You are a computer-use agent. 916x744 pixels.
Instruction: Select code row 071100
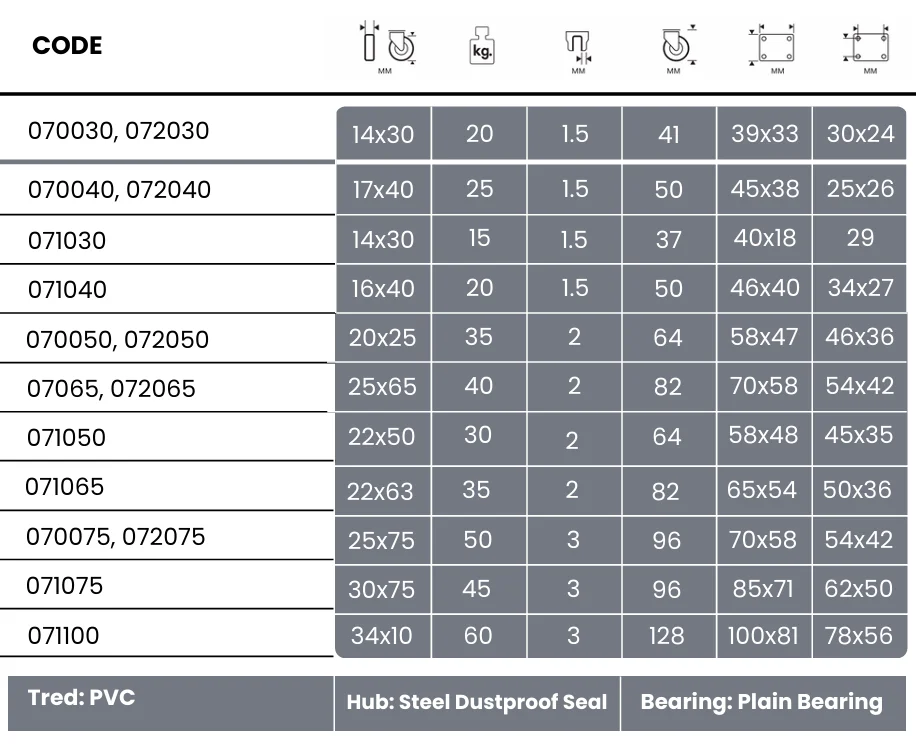(x=64, y=635)
